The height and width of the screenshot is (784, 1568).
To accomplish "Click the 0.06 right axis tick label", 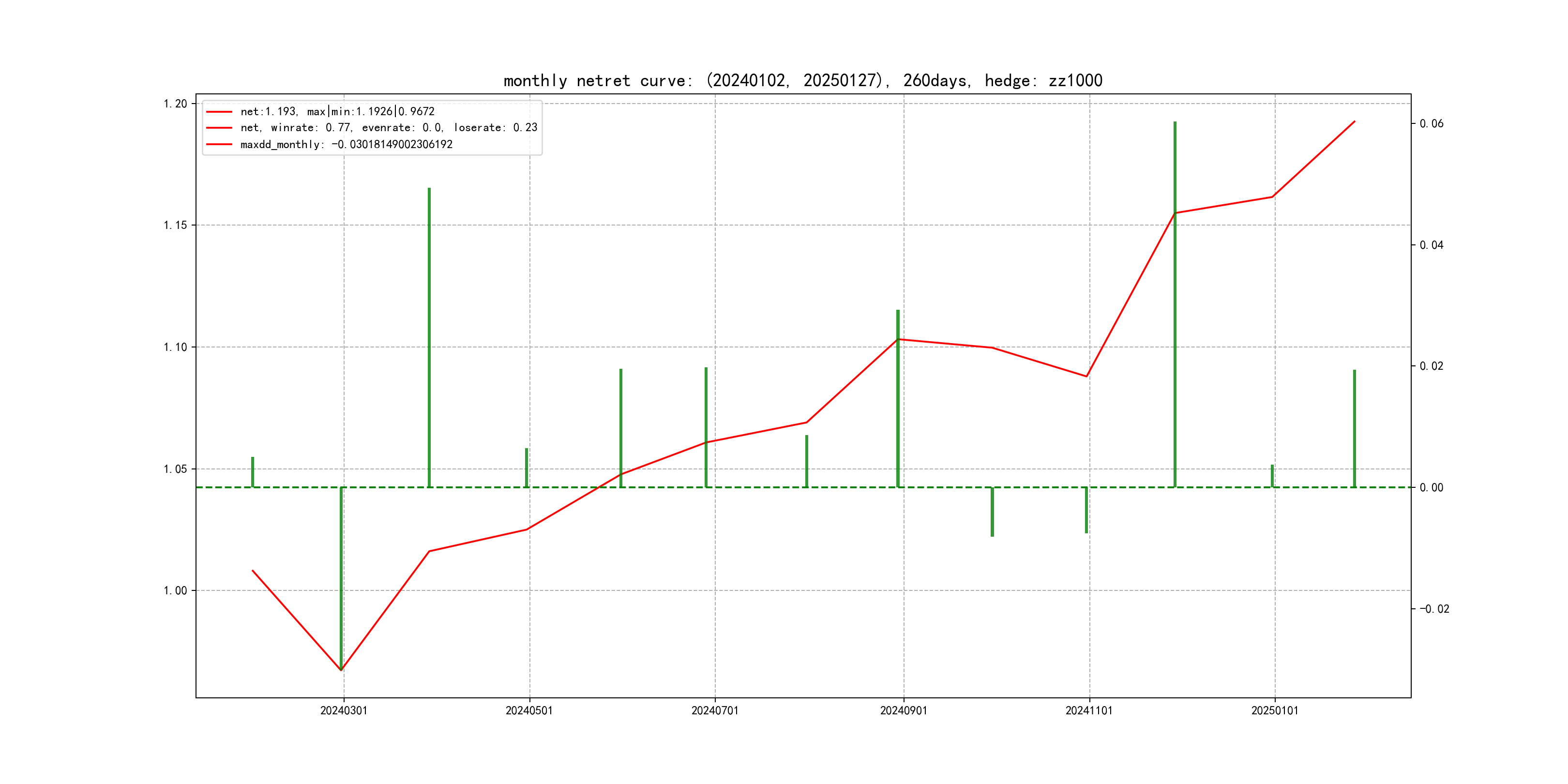I will 1431,123.
